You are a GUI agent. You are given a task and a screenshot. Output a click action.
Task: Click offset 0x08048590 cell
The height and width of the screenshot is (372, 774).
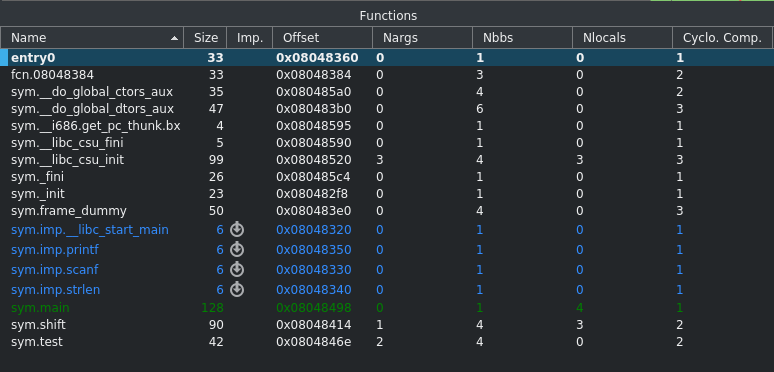[x=313, y=143]
